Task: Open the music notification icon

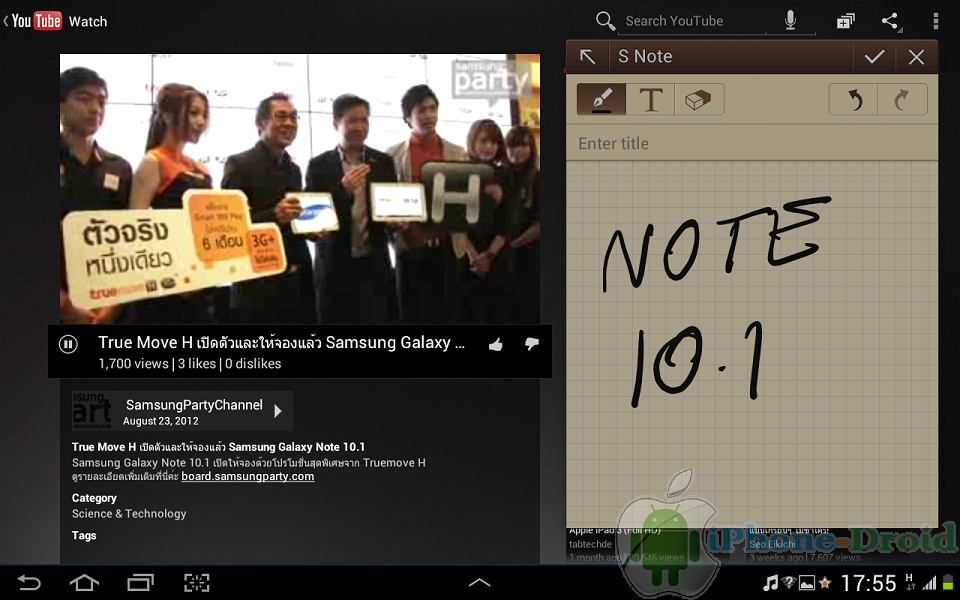Action: click(770, 582)
